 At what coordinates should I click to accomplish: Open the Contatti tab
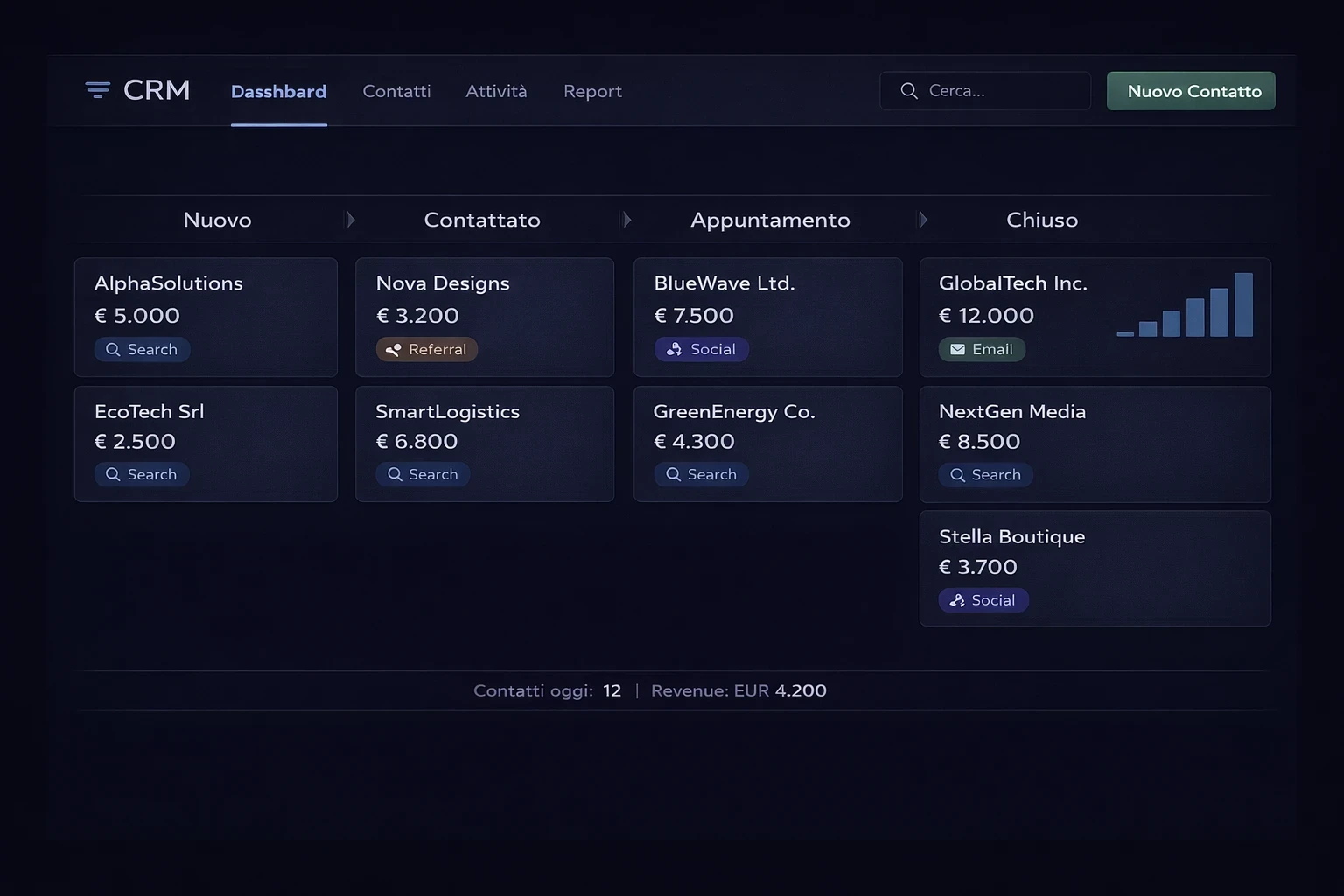(x=396, y=91)
